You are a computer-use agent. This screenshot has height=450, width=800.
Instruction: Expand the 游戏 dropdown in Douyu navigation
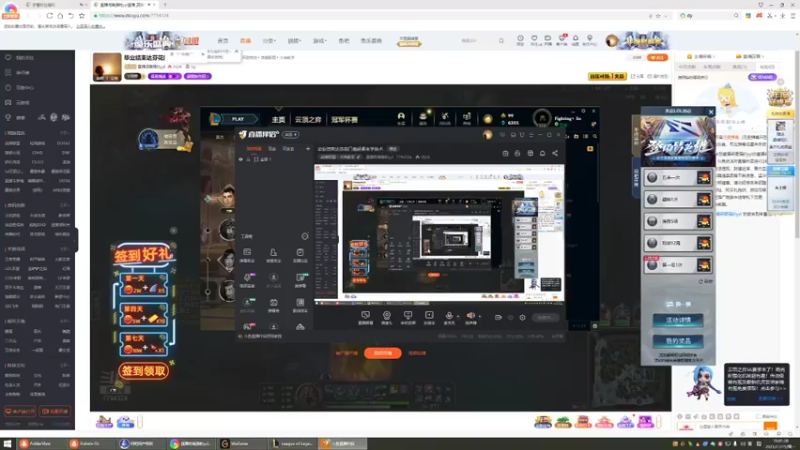pos(319,41)
